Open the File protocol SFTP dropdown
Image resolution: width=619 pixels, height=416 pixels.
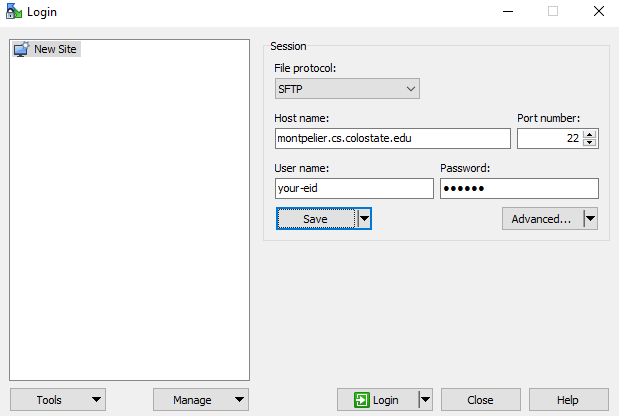[347, 89]
